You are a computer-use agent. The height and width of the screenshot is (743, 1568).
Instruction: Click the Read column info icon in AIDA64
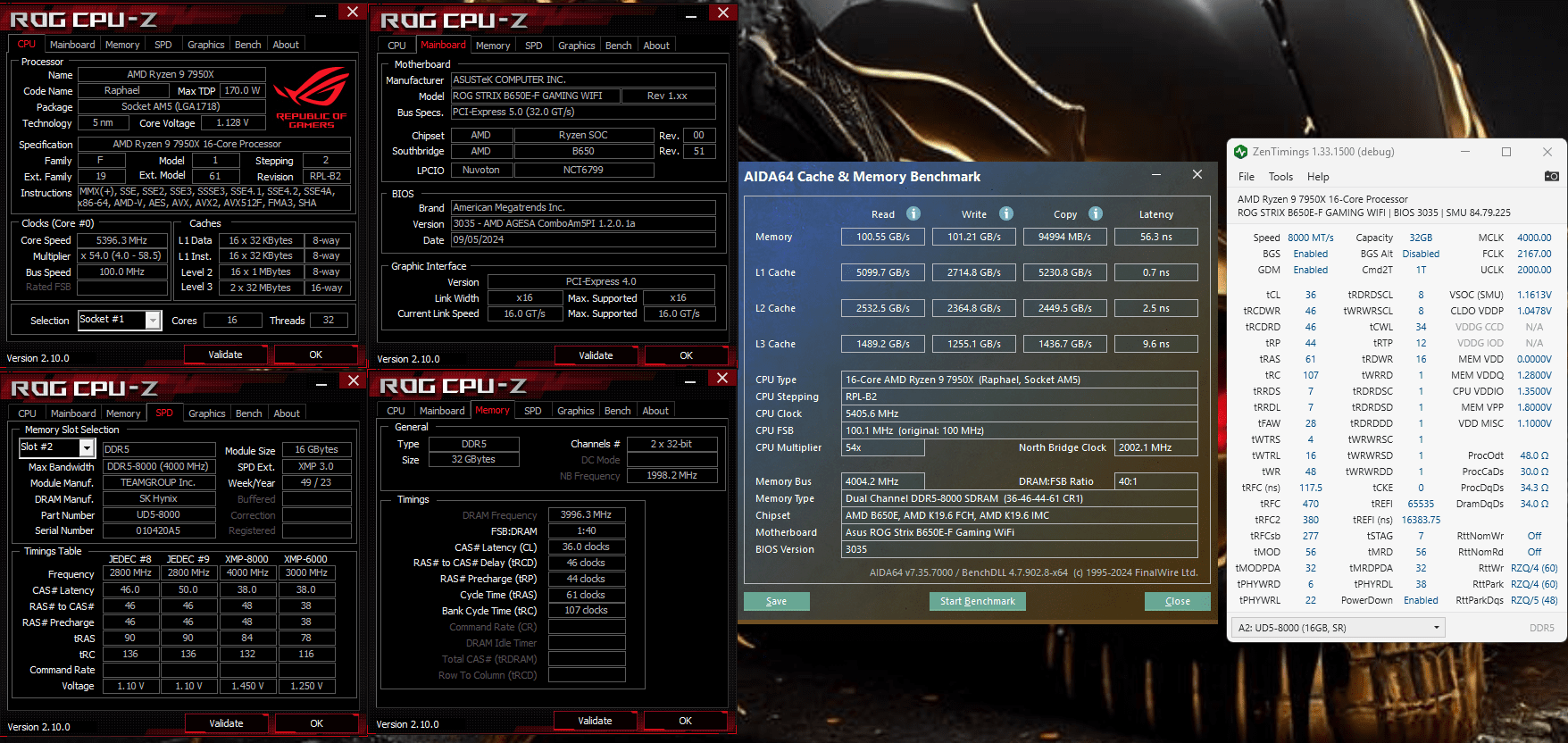(913, 213)
